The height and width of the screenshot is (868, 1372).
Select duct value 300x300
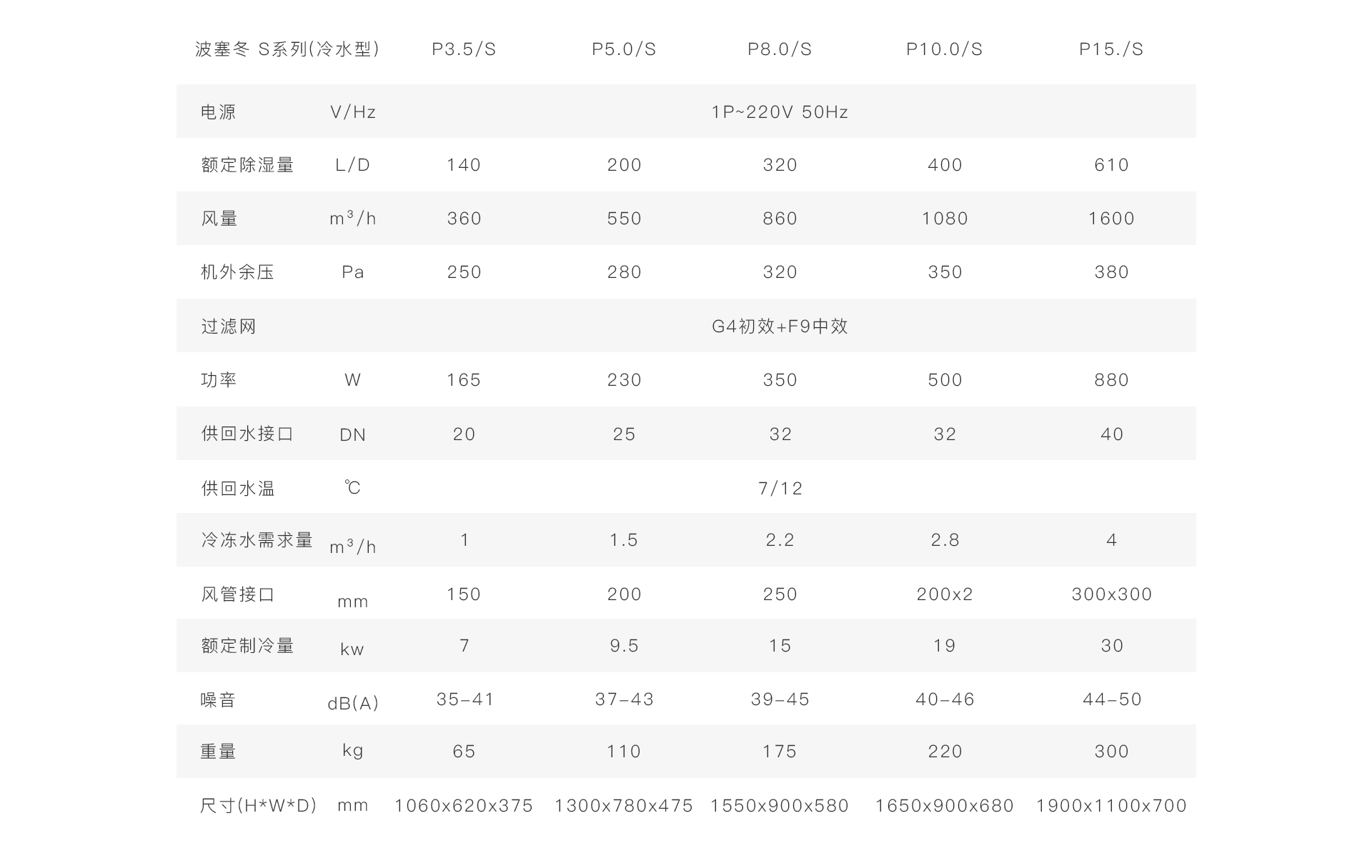tap(1111, 594)
